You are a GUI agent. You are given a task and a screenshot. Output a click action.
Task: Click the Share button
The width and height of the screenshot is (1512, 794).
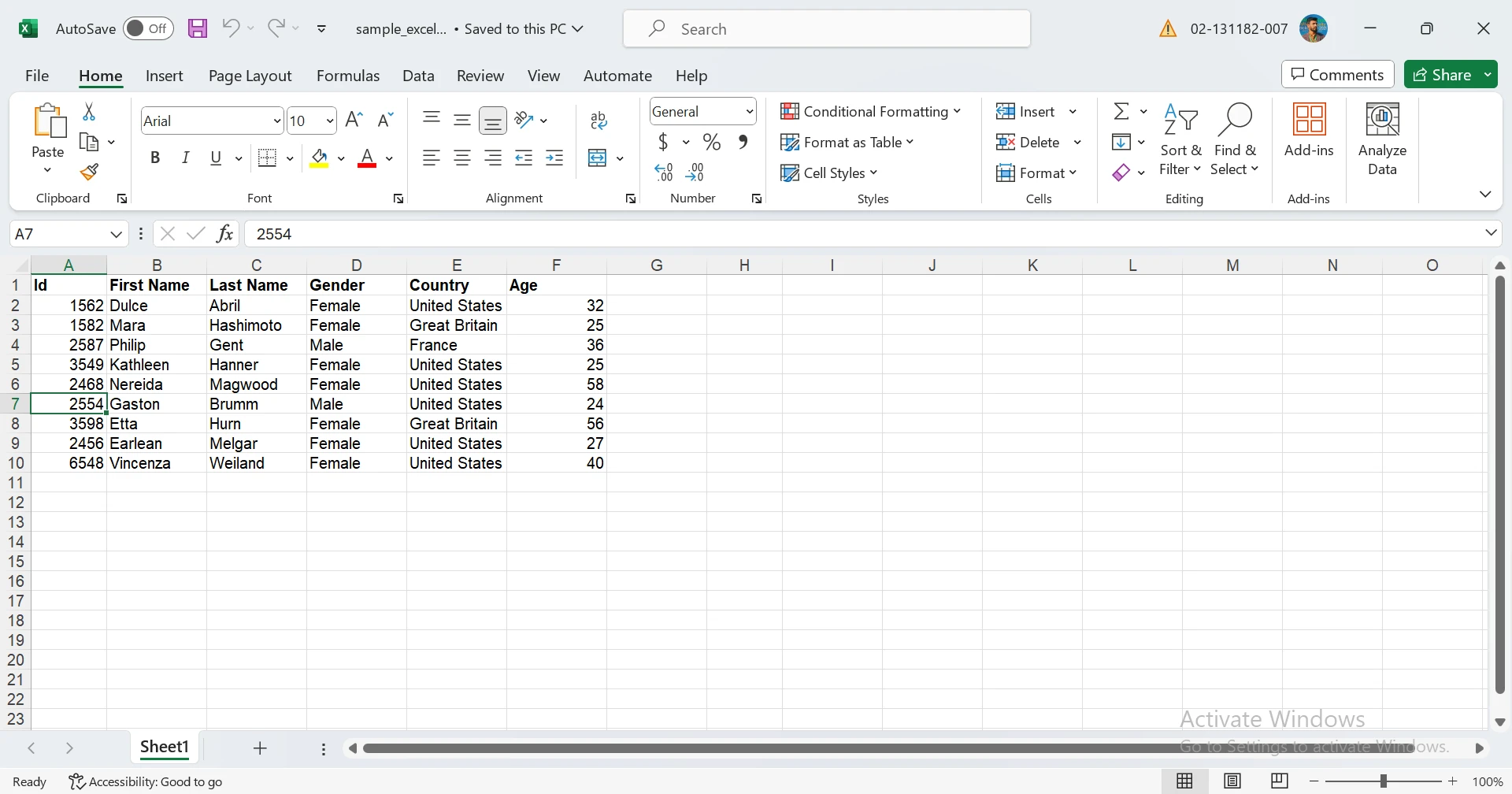pos(1442,75)
